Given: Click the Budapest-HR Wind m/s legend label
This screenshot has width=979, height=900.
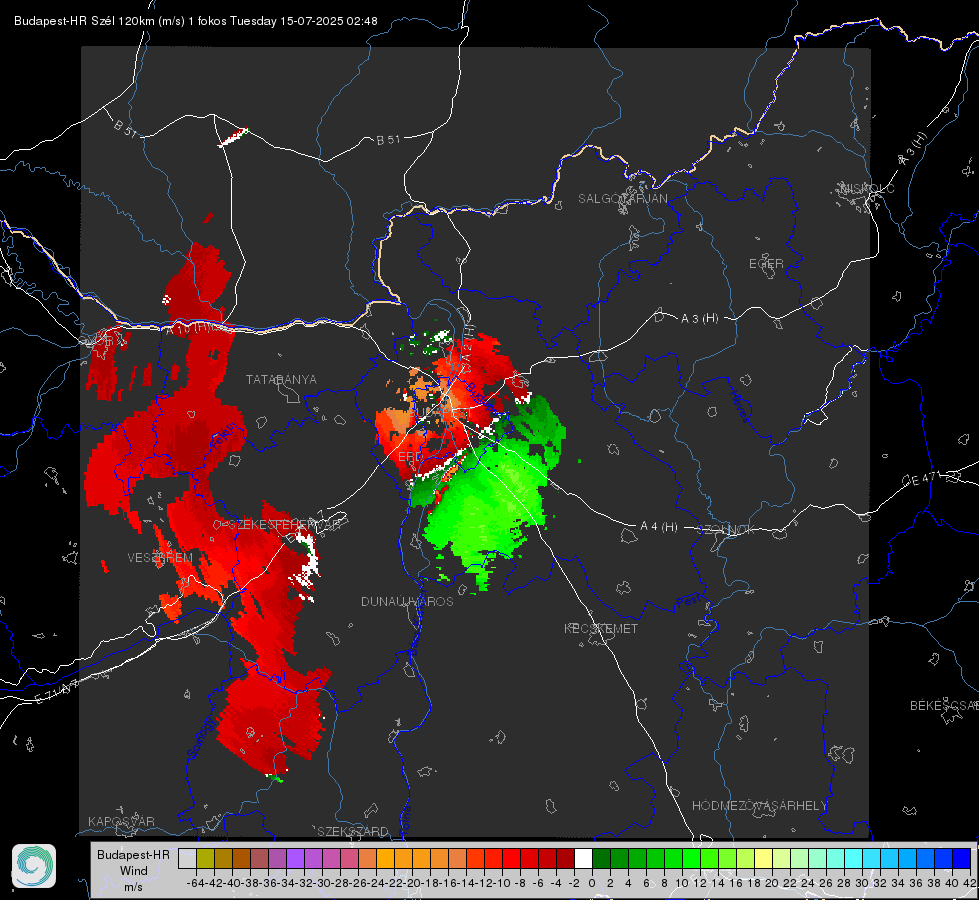Looking at the screenshot, I should pos(133,870).
